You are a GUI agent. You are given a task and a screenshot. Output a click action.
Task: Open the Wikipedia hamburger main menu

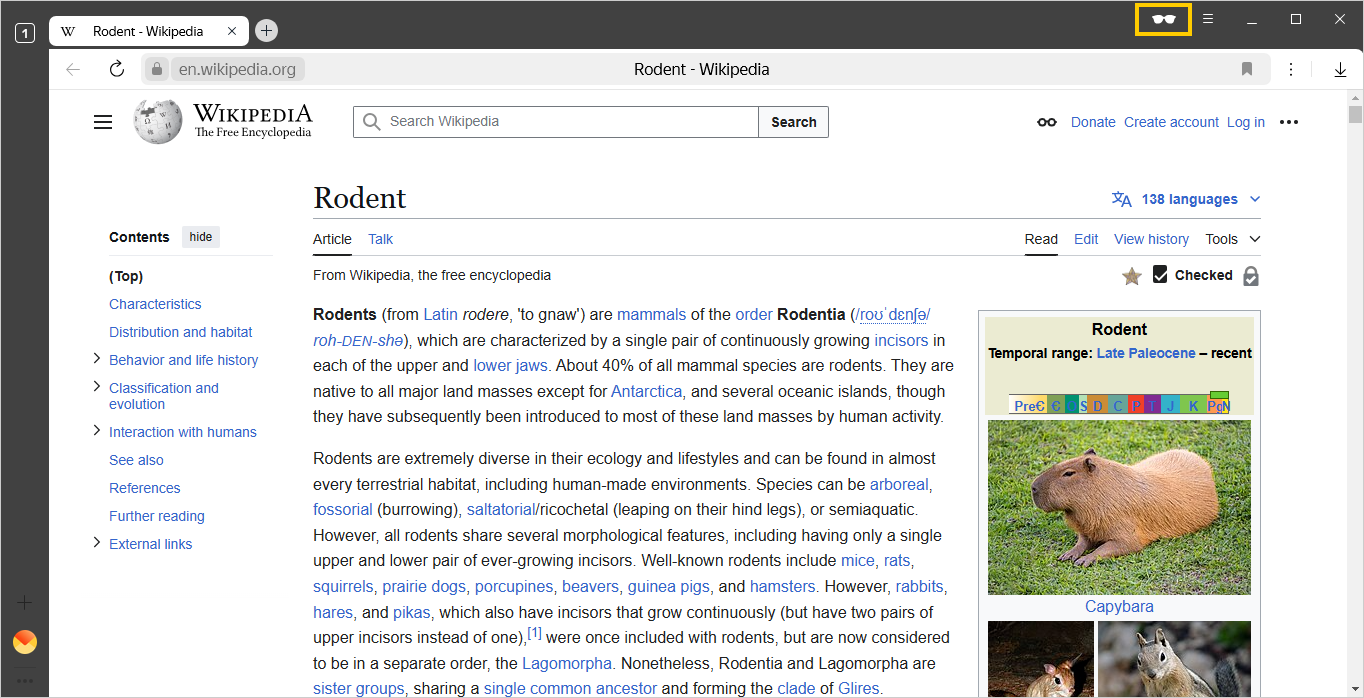tap(103, 122)
